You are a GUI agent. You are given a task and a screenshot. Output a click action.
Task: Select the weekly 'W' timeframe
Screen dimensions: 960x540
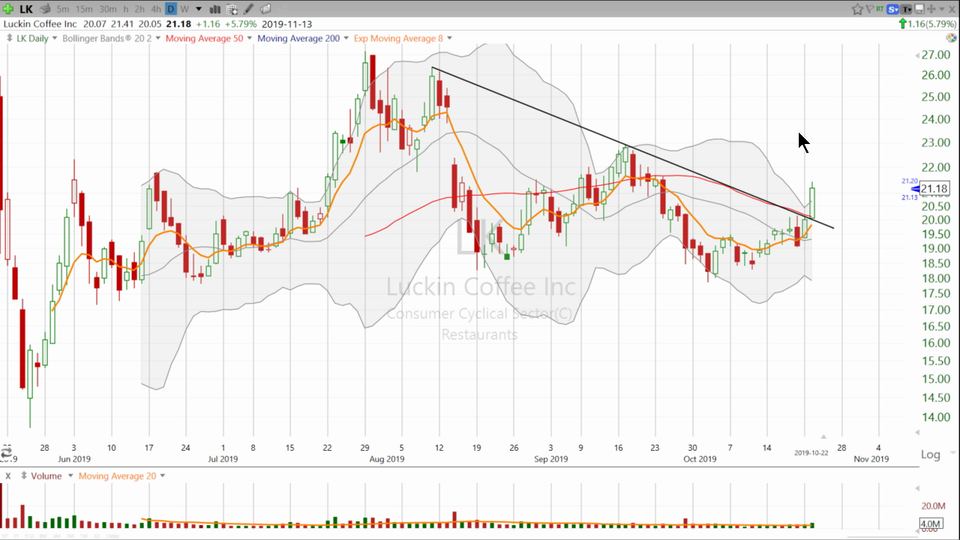pyautogui.click(x=184, y=9)
